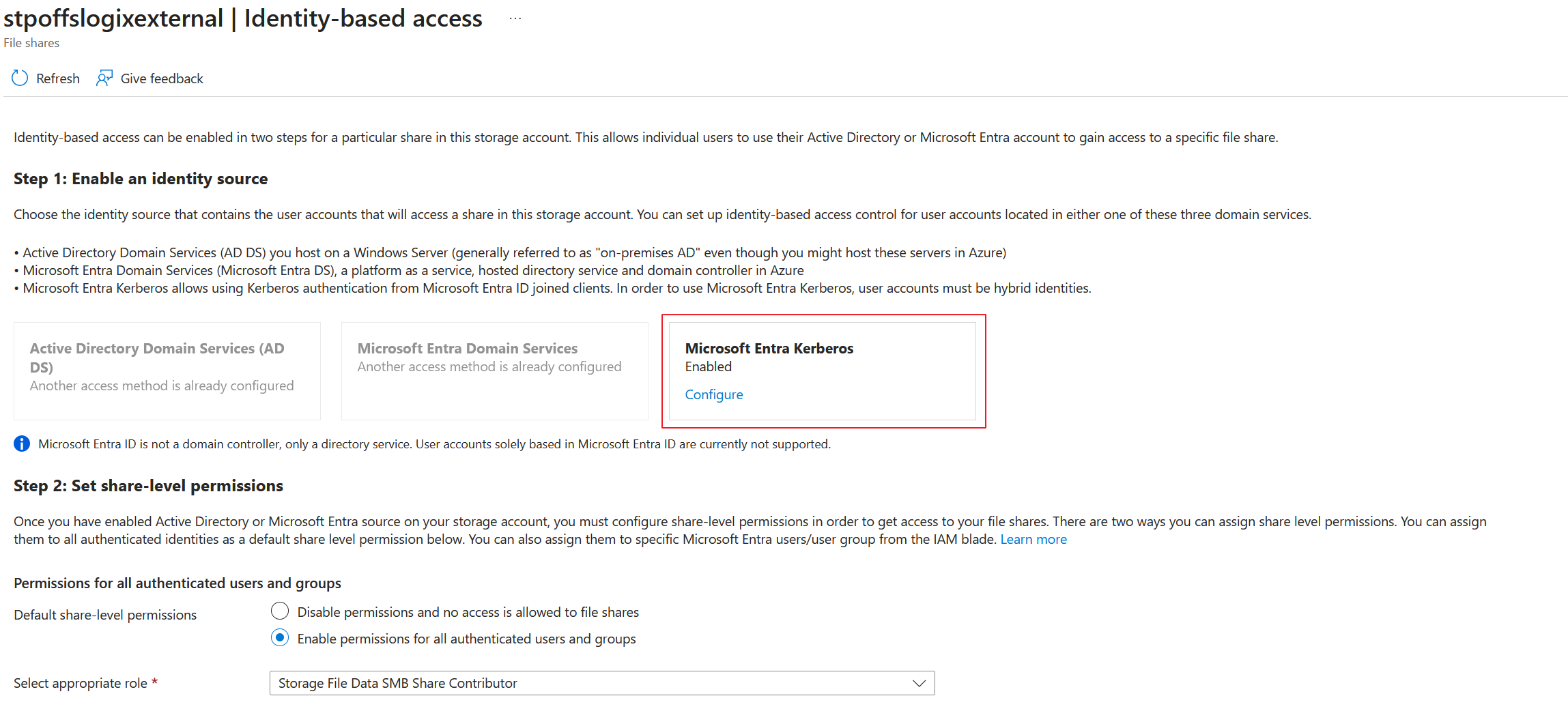The height and width of the screenshot is (711, 1568).
Task: Open the Learn more link
Action: (1033, 540)
